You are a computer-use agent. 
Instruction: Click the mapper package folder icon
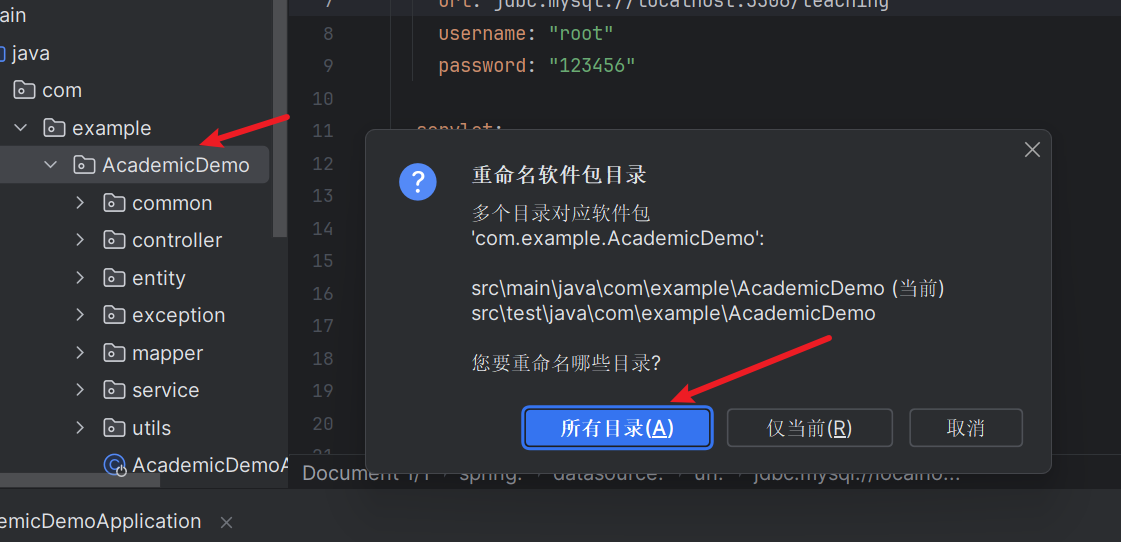point(114,353)
